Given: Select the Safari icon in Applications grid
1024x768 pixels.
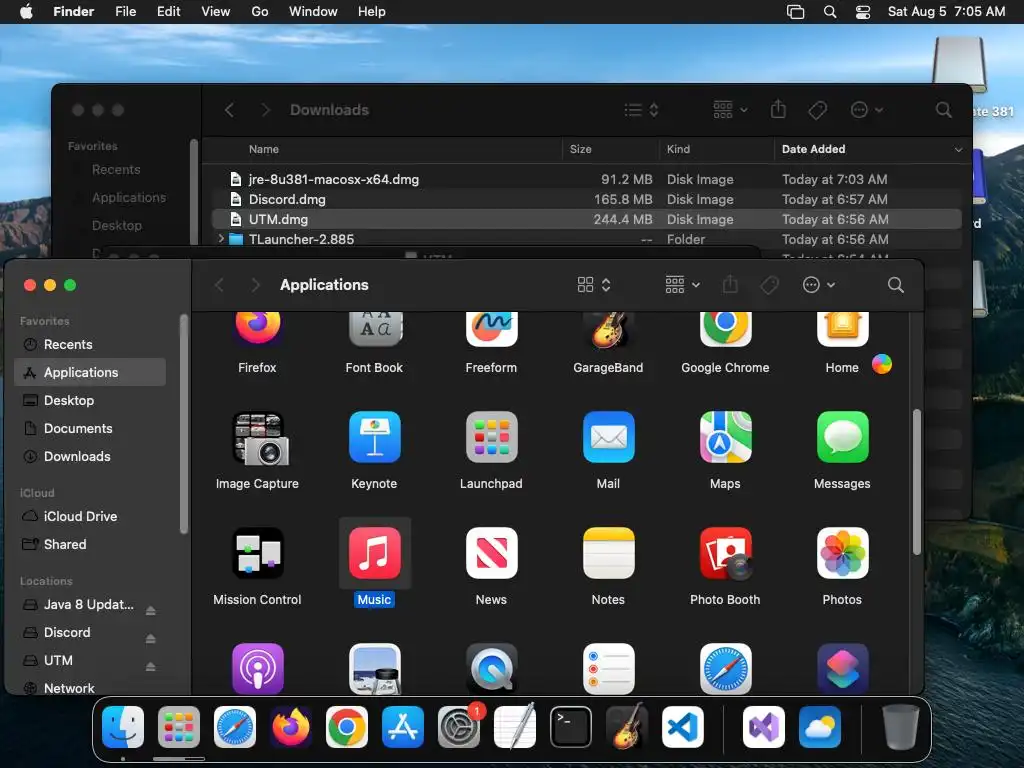Looking at the screenshot, I should click(725, 669).
